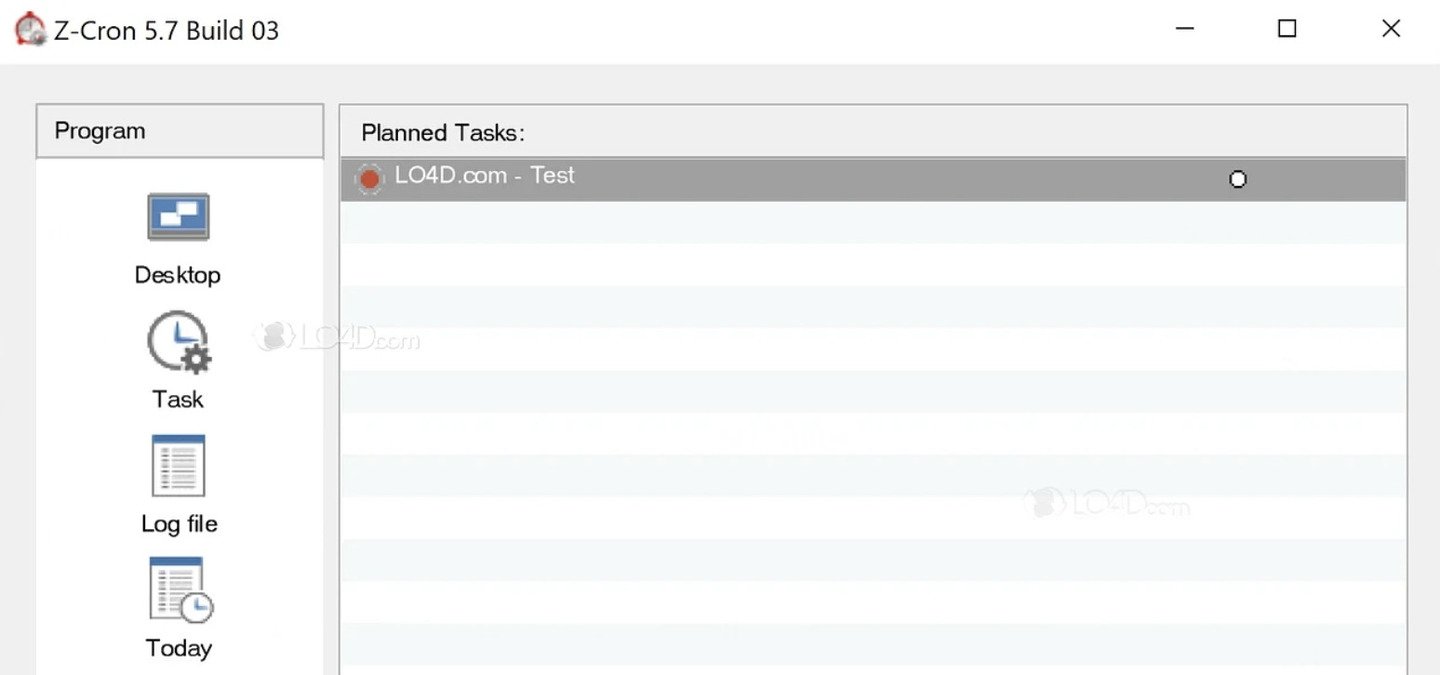
Task: Click the Log file text label
Action: (x=179, y=524)
